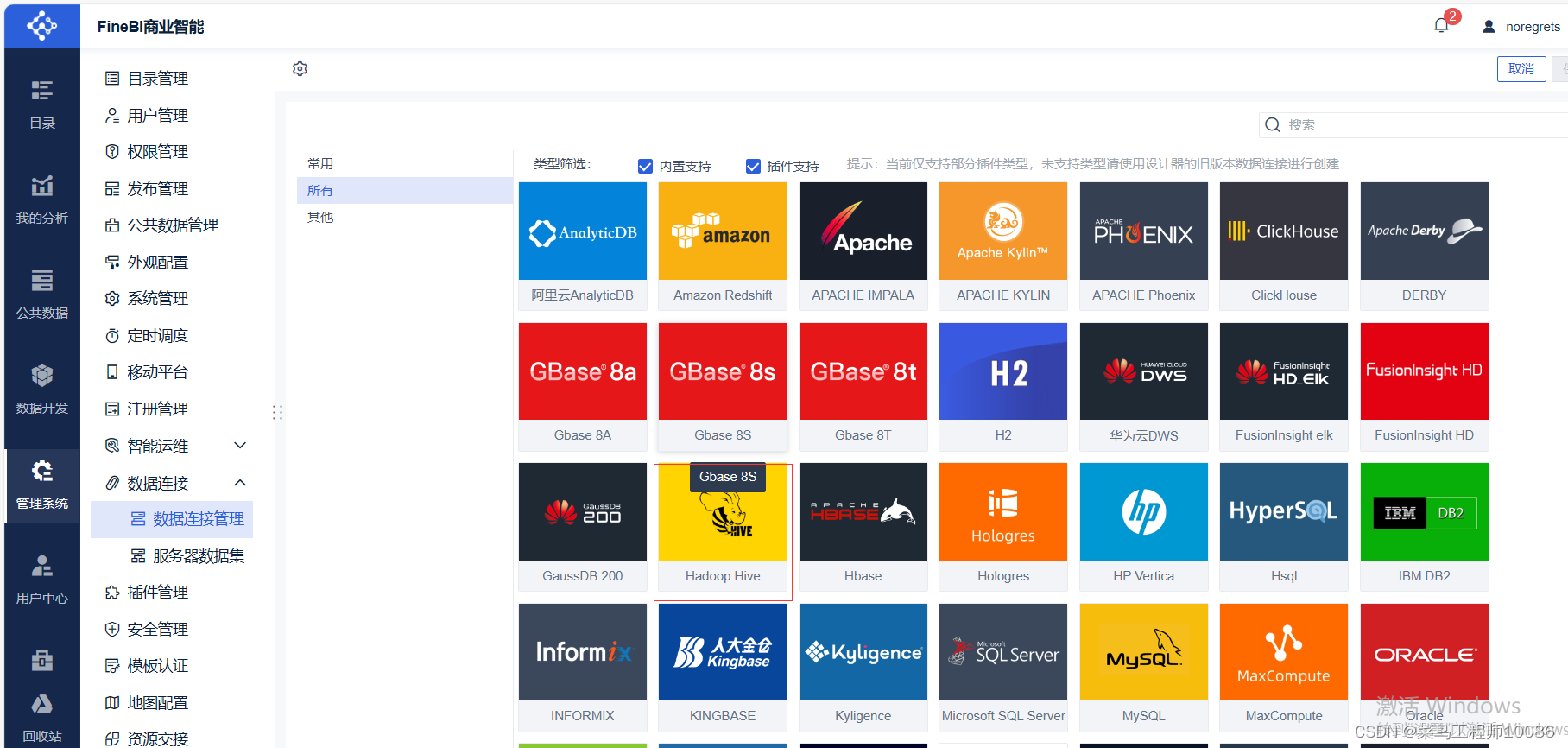The image size is (1568, 748).
Task: Choose the MySQL connection tile
Action: pos(1144,667)
